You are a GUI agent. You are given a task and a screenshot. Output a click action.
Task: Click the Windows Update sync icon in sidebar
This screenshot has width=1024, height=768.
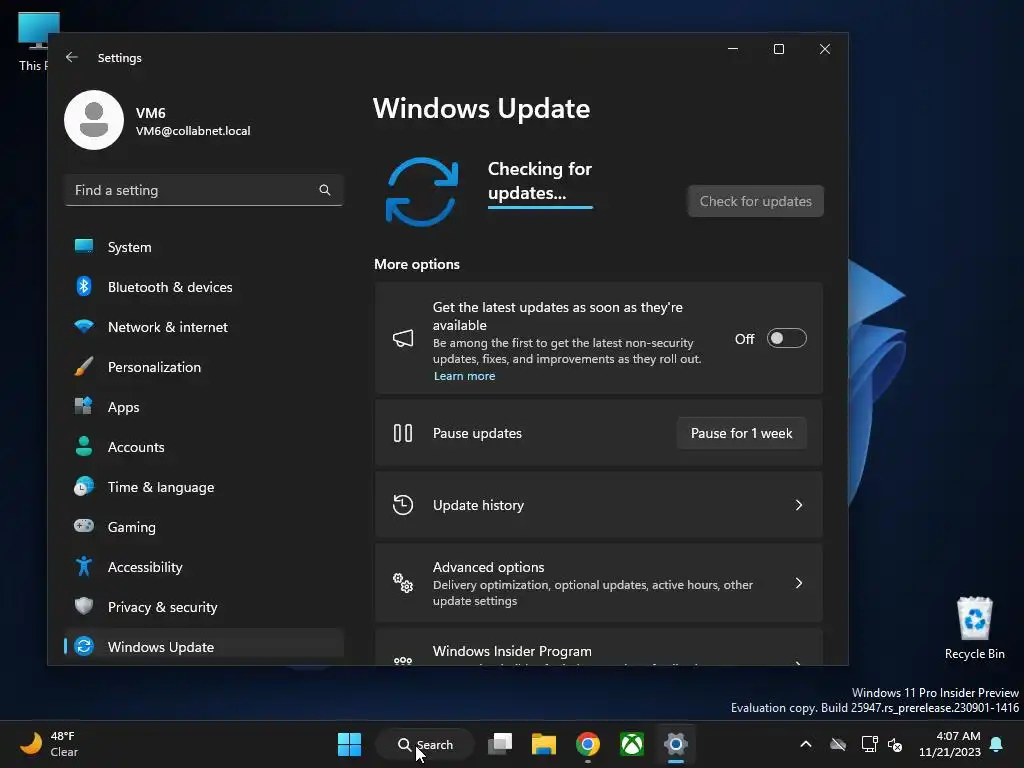(x=84, y=647)
